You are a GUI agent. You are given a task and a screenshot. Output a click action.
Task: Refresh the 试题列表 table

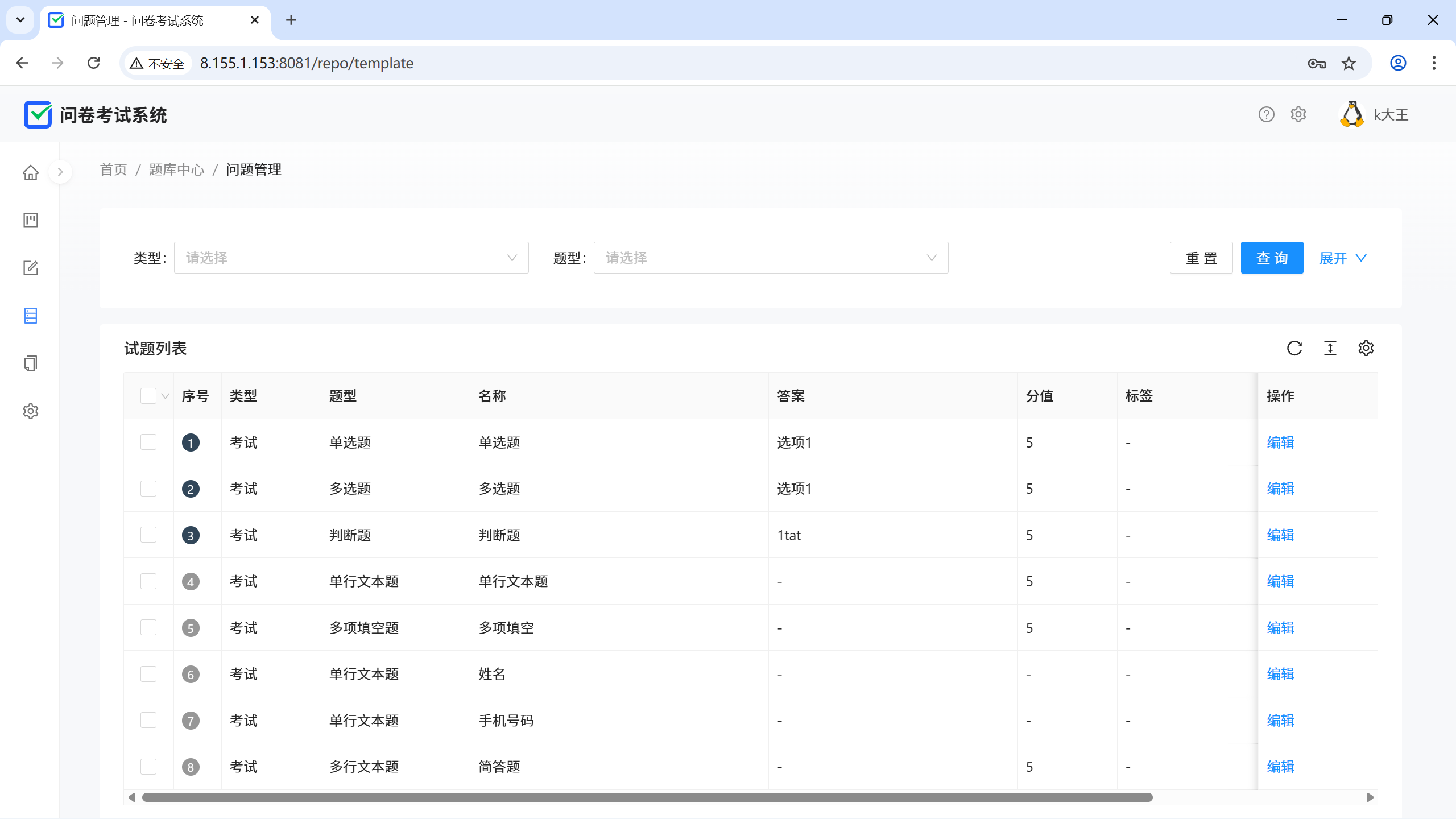click(1294, 348)
